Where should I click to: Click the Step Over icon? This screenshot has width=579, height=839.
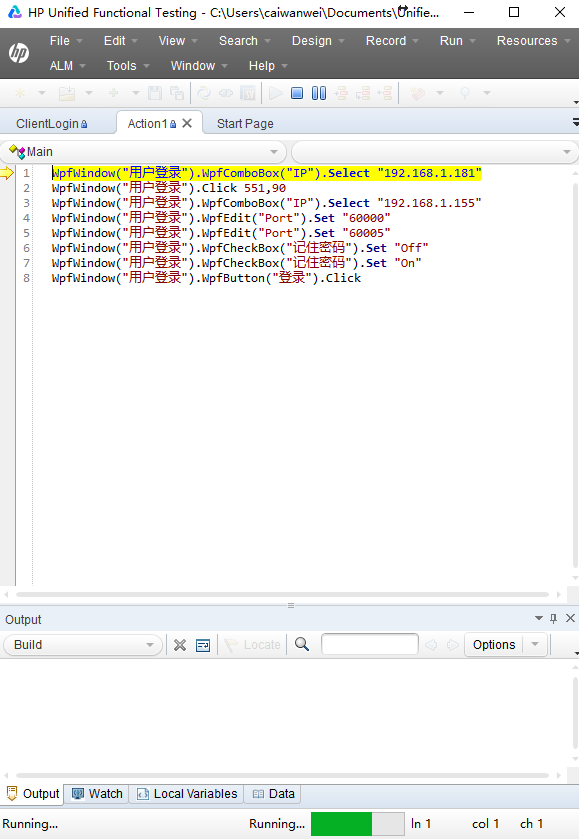coord(363,93)
